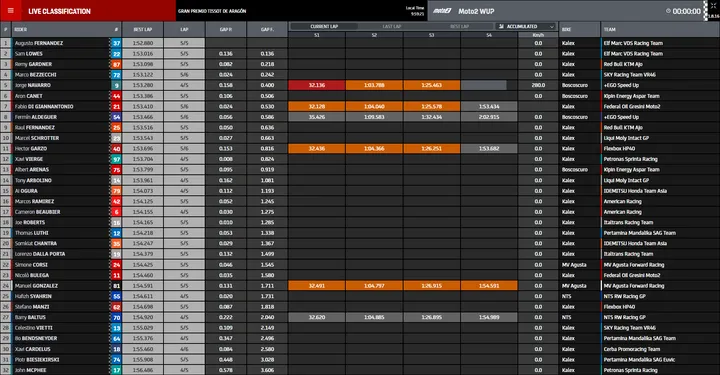Click MV Agusta bike in Simone Corsi's row
720x375 pixels.
point(574,265)
